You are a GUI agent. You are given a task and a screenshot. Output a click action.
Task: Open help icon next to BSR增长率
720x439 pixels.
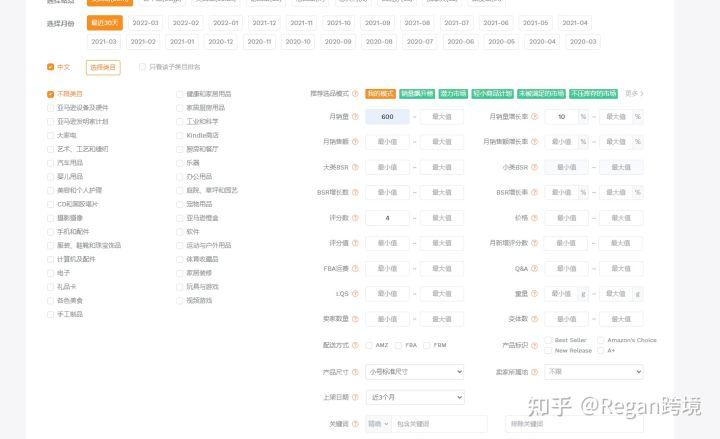534,192
